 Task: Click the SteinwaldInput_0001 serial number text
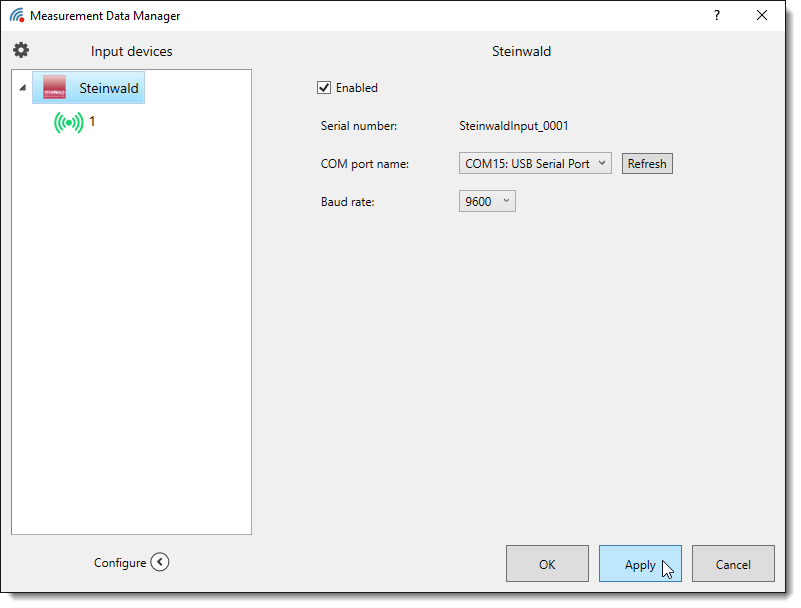513,126
